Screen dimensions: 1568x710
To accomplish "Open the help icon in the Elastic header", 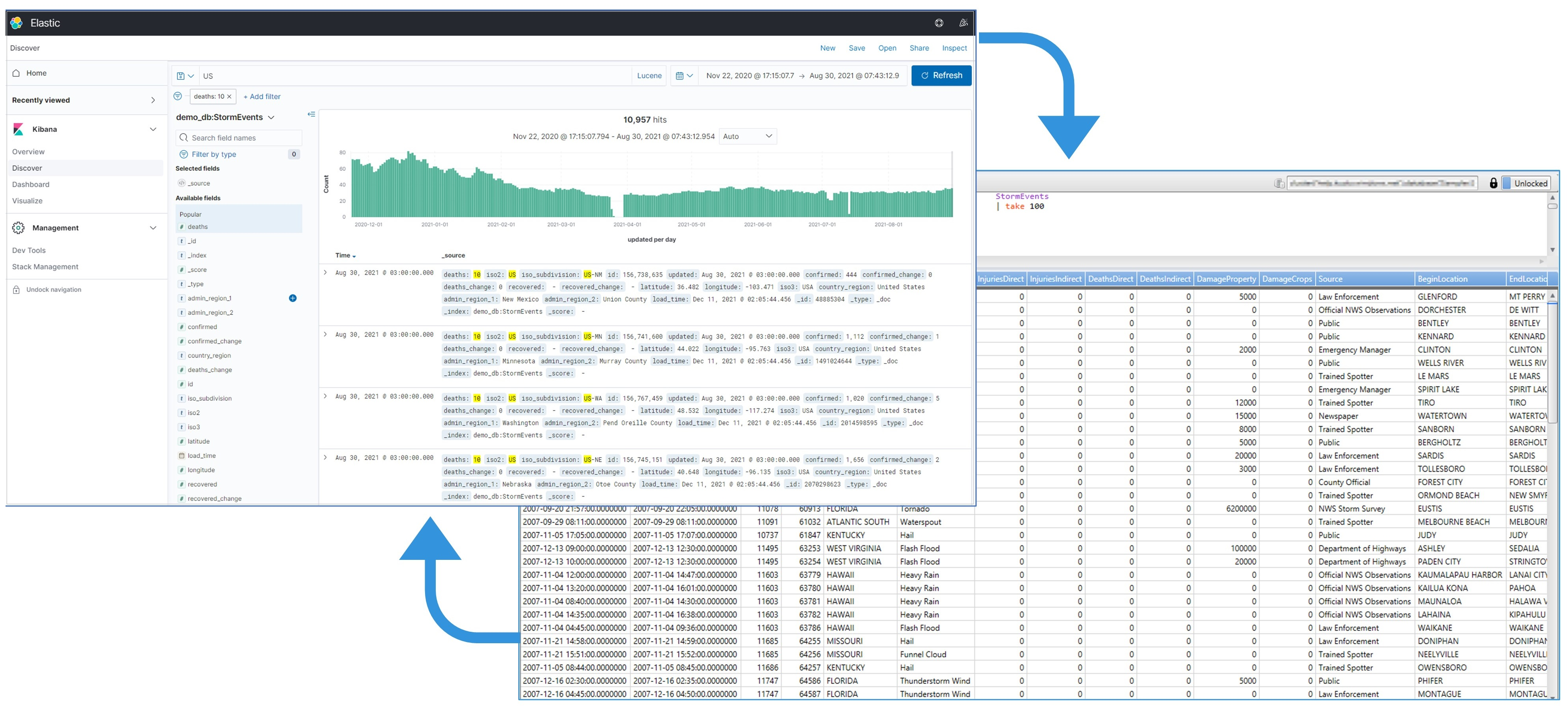I will (x=939, y=23).
